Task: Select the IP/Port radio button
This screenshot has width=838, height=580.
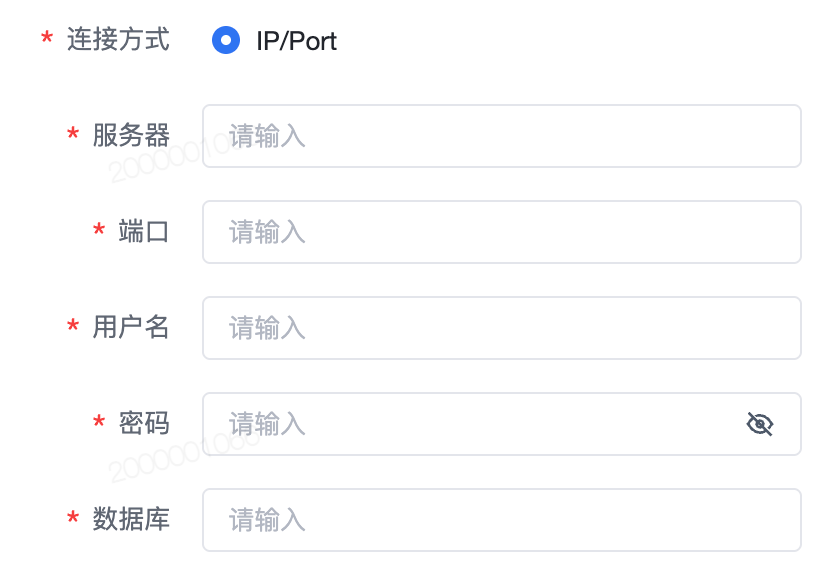Action: (226, 40)
